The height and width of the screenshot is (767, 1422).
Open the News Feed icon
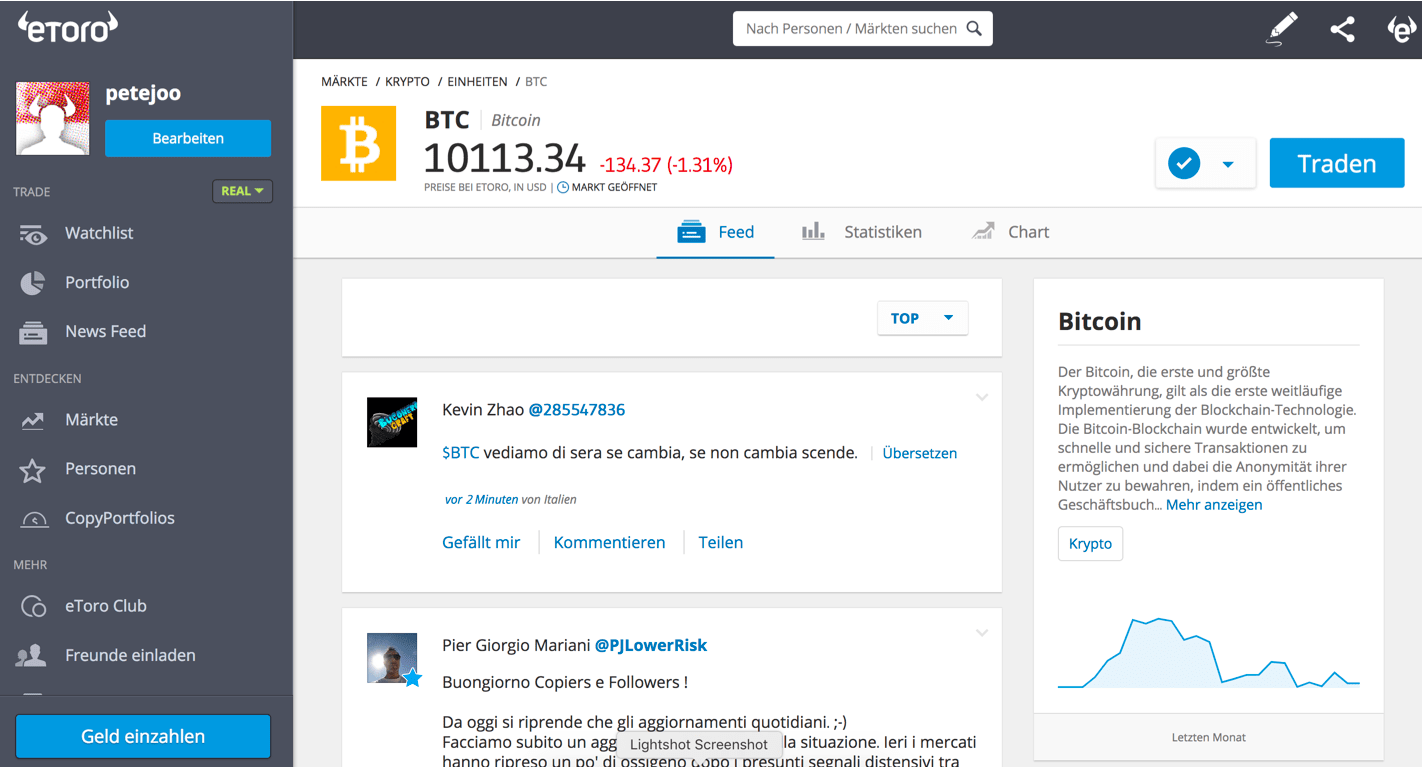click(33, 332)
